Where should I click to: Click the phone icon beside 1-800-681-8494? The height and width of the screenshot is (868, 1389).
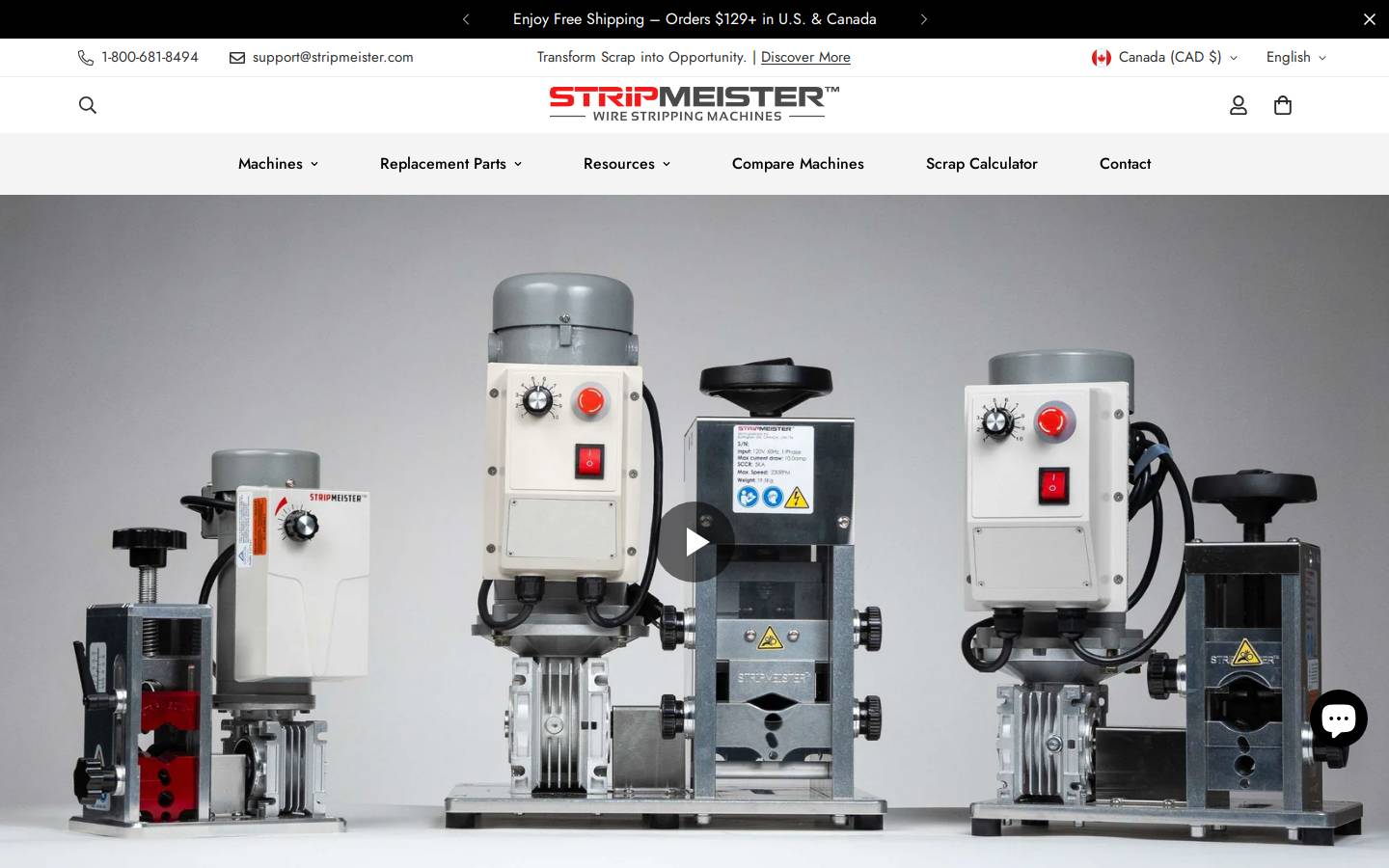click(x=86, y=58)
